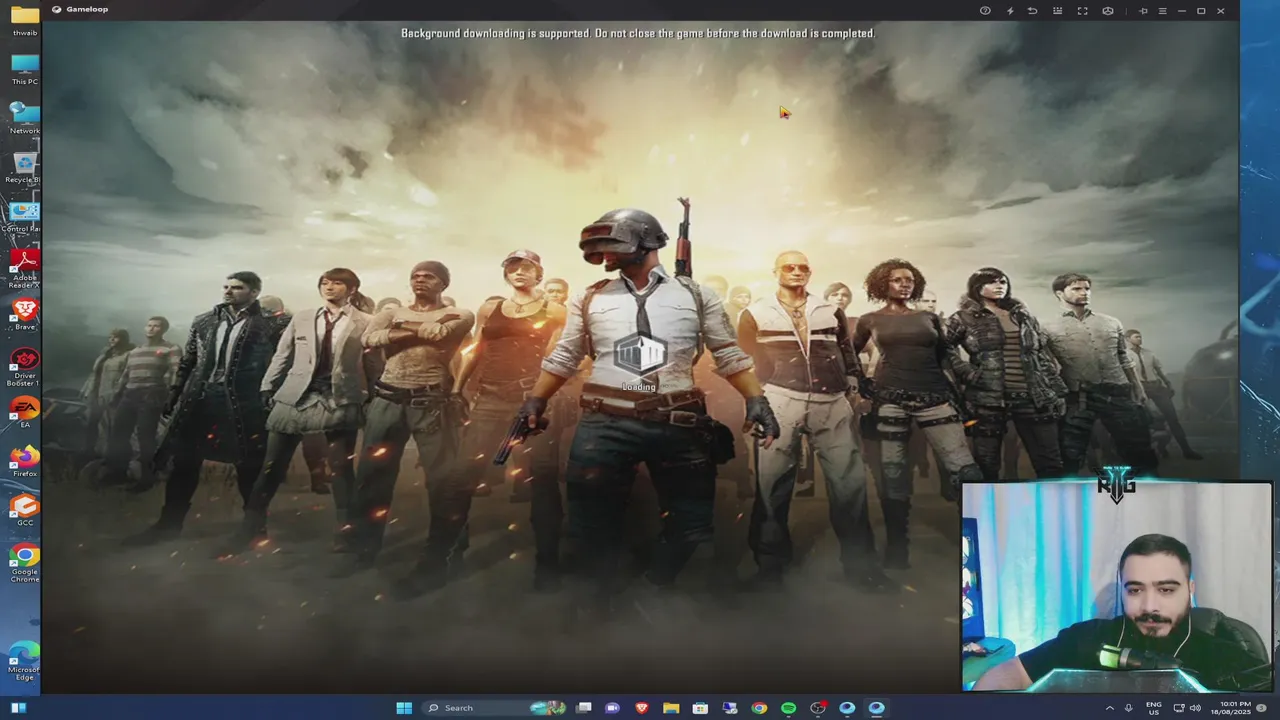
Task: Click the back arrow icon in Gameloop title bar
Action: (1033, 11)
